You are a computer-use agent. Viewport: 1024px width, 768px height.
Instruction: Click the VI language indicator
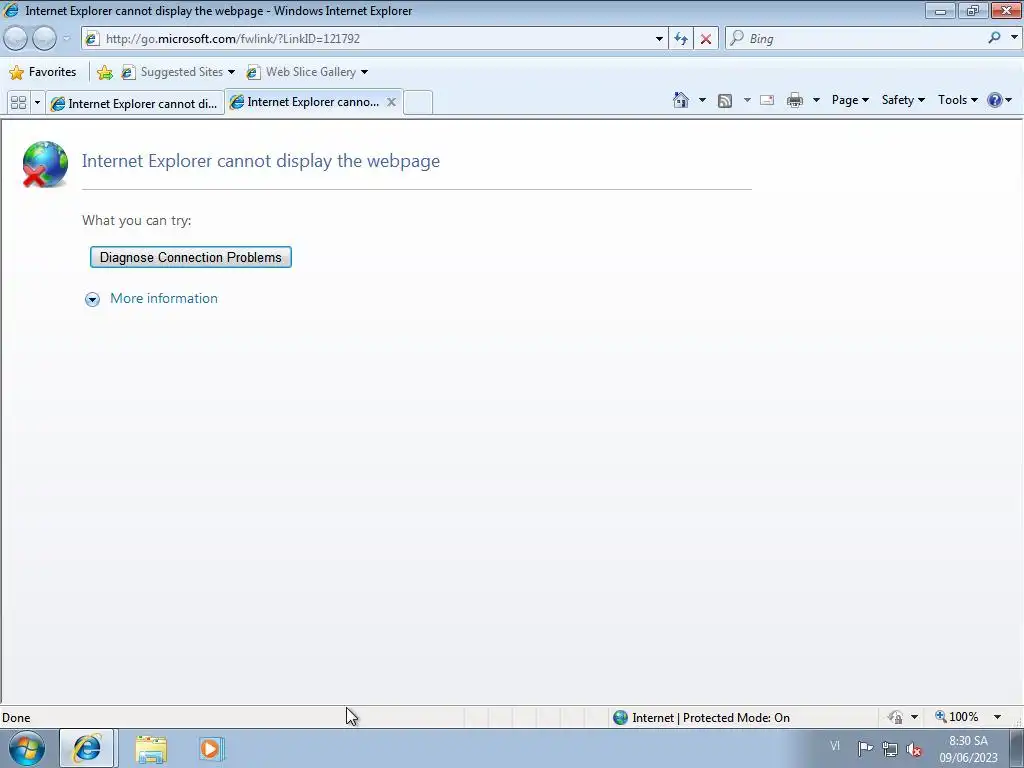835,746
